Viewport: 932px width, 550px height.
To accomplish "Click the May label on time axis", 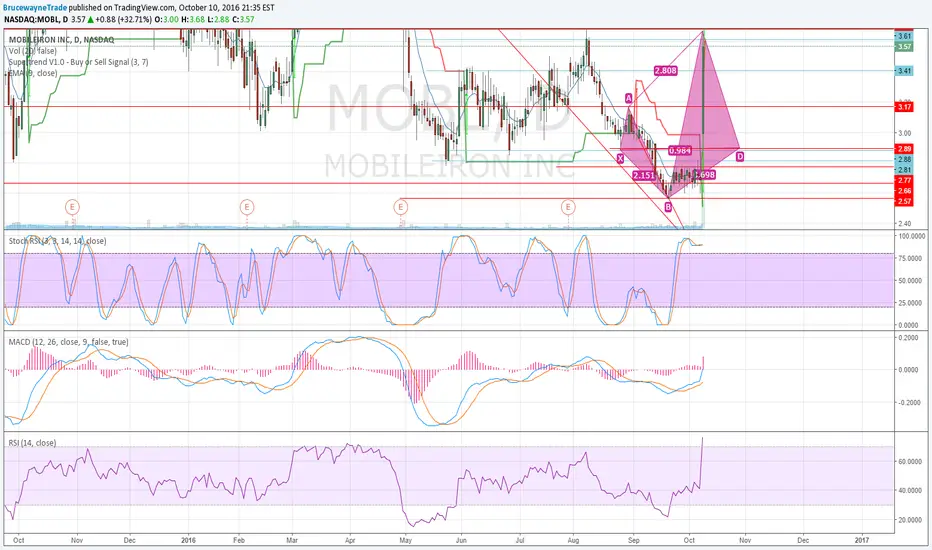I will [x=406, y=540].
